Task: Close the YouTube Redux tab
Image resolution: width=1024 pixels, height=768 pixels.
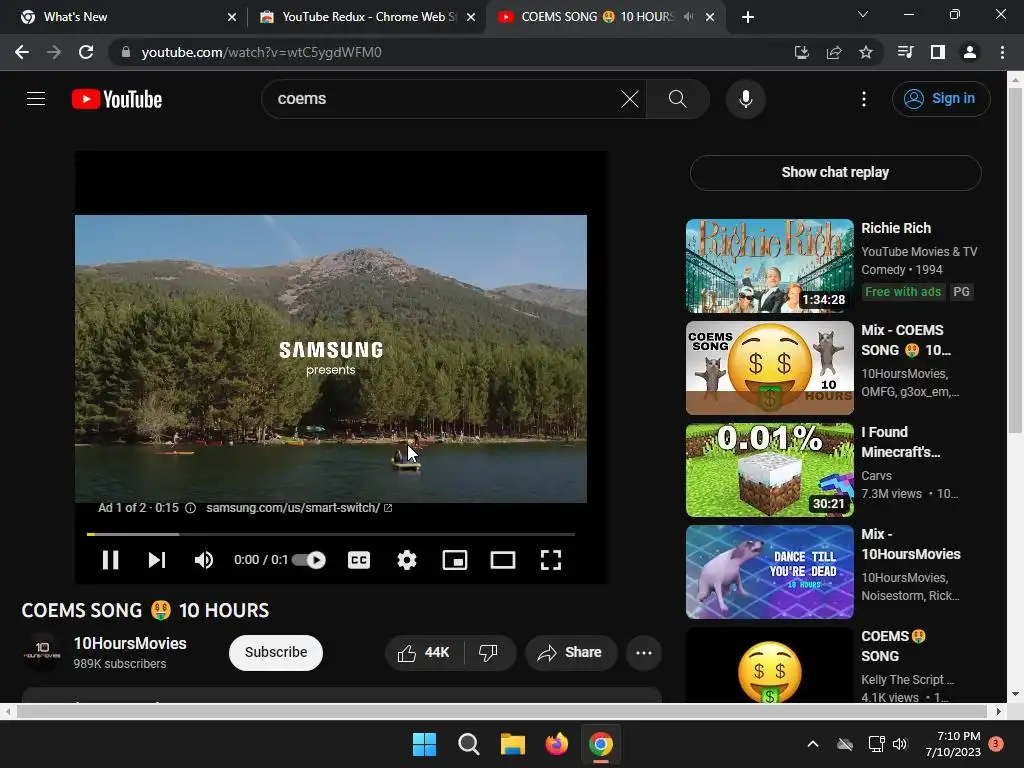Action: [471, 17]
